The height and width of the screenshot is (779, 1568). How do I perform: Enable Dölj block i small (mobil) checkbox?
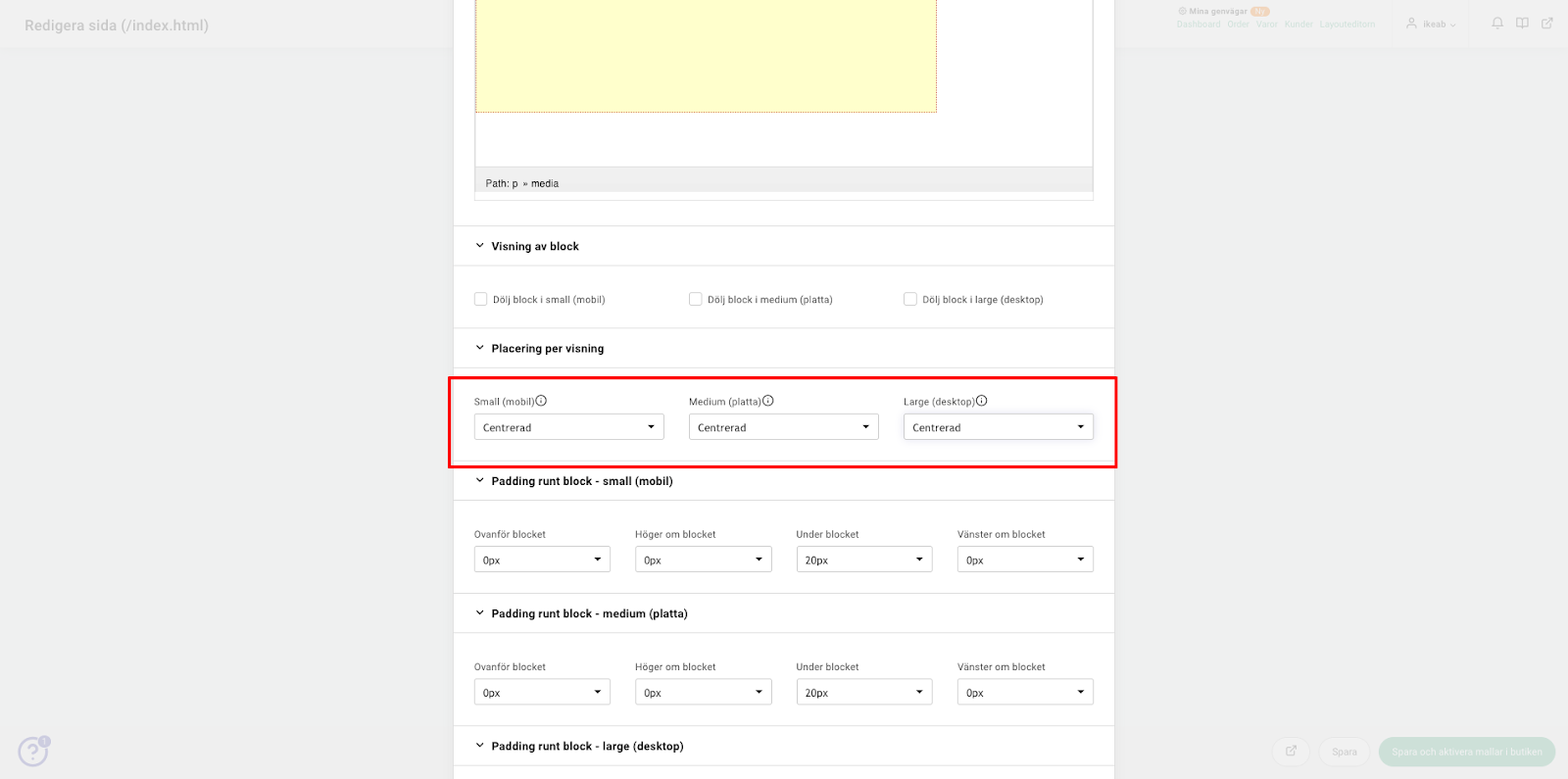481,299
